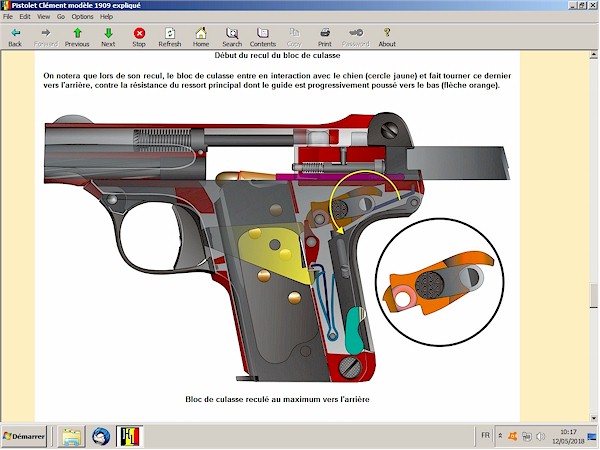Screen dimensions: 600x450
Task: Click caption "Bloc de culasse reculé au maximum"
Action: coord(277,399)
